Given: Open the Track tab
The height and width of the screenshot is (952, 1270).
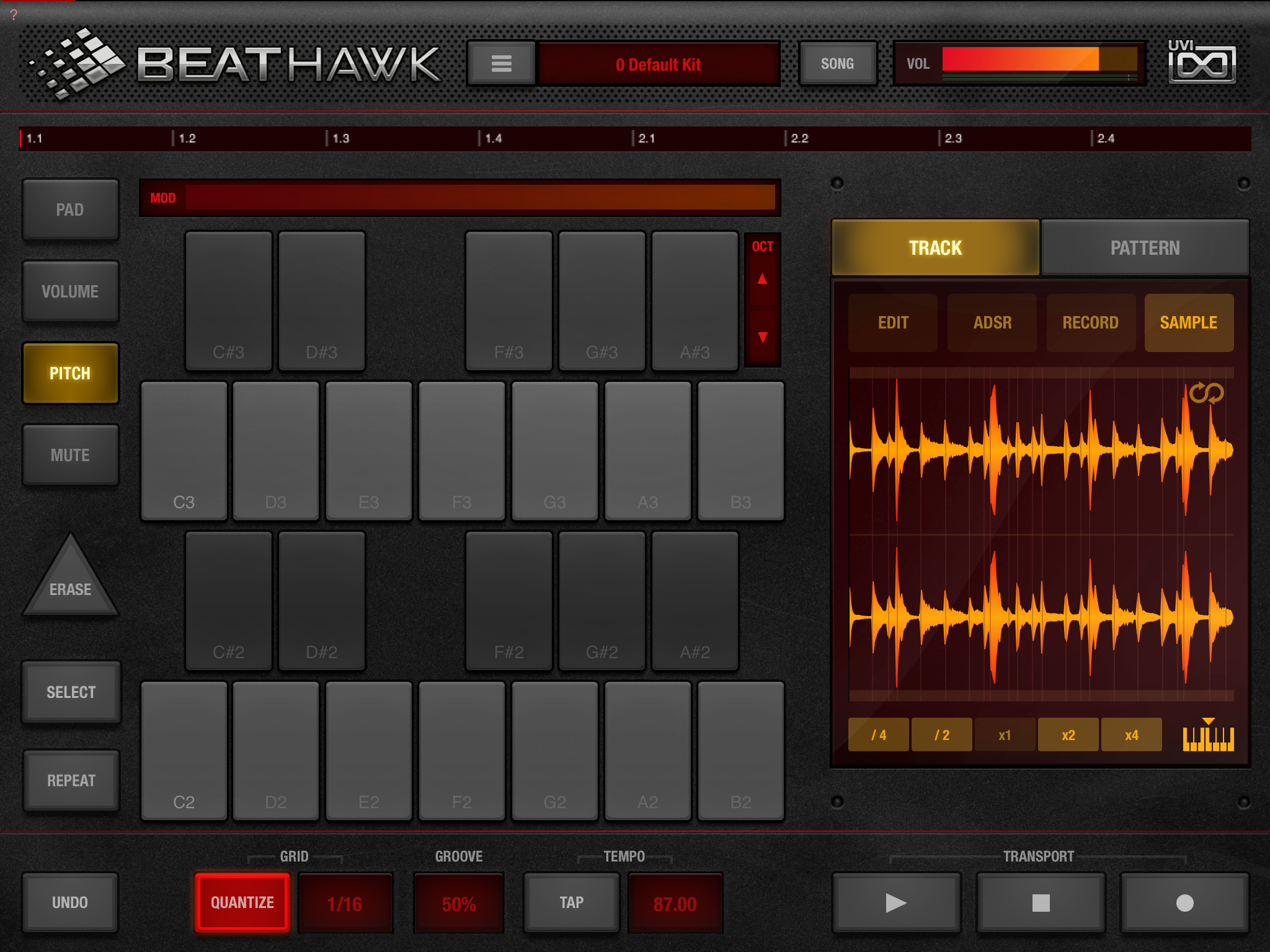Looking at the screenshot, I should click(935, 247).
